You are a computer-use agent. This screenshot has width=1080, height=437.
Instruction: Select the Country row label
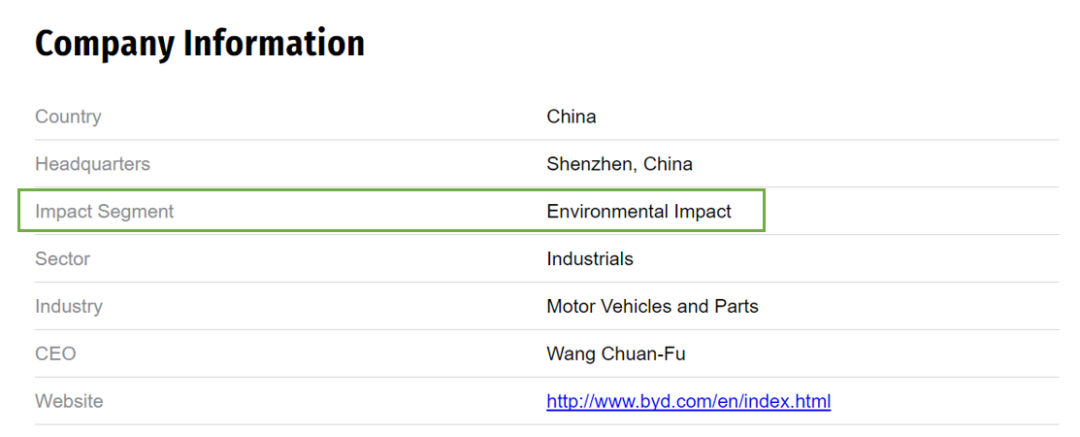click(68, 117)
